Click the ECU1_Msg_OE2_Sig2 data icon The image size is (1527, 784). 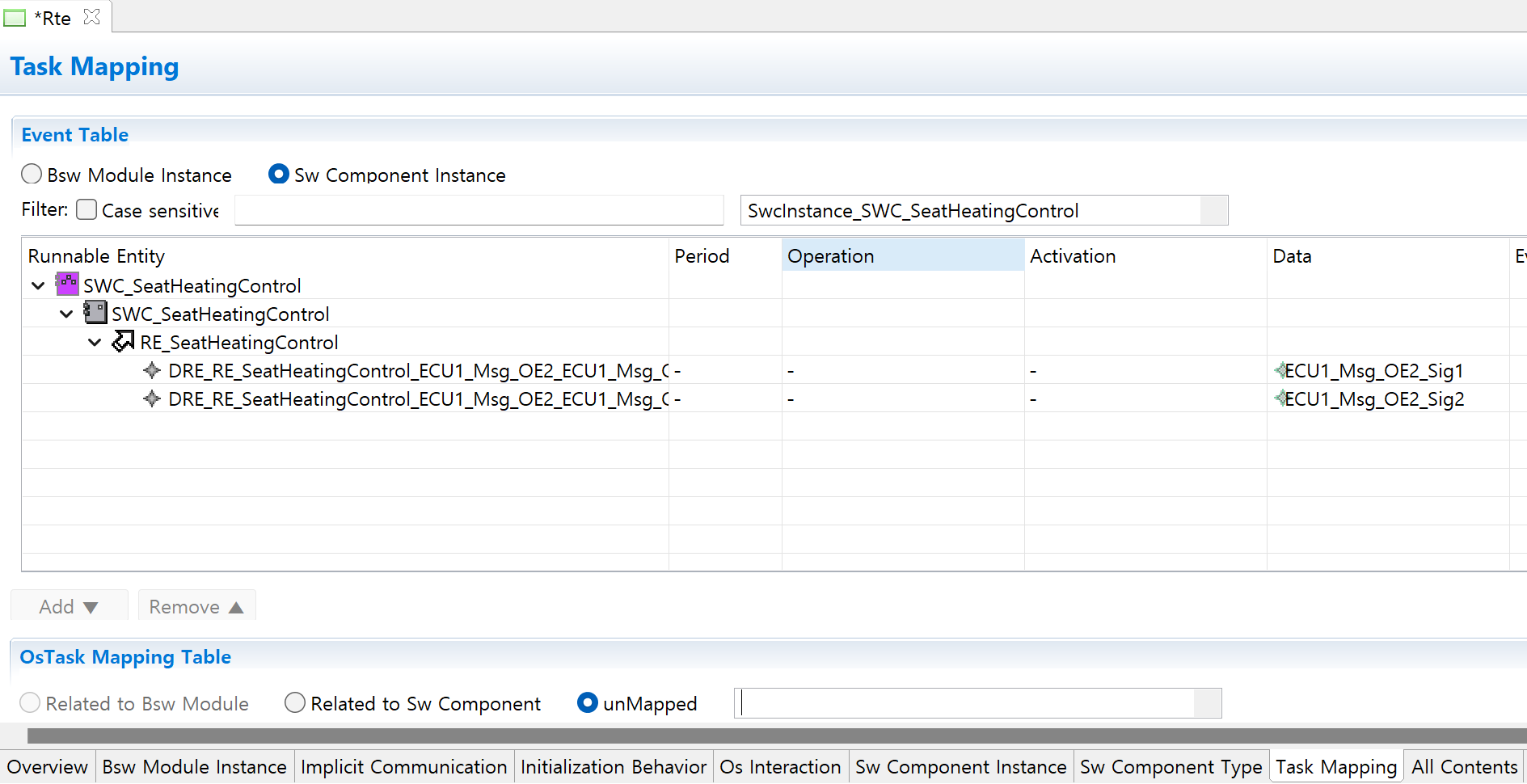(x=1280, y=398)
